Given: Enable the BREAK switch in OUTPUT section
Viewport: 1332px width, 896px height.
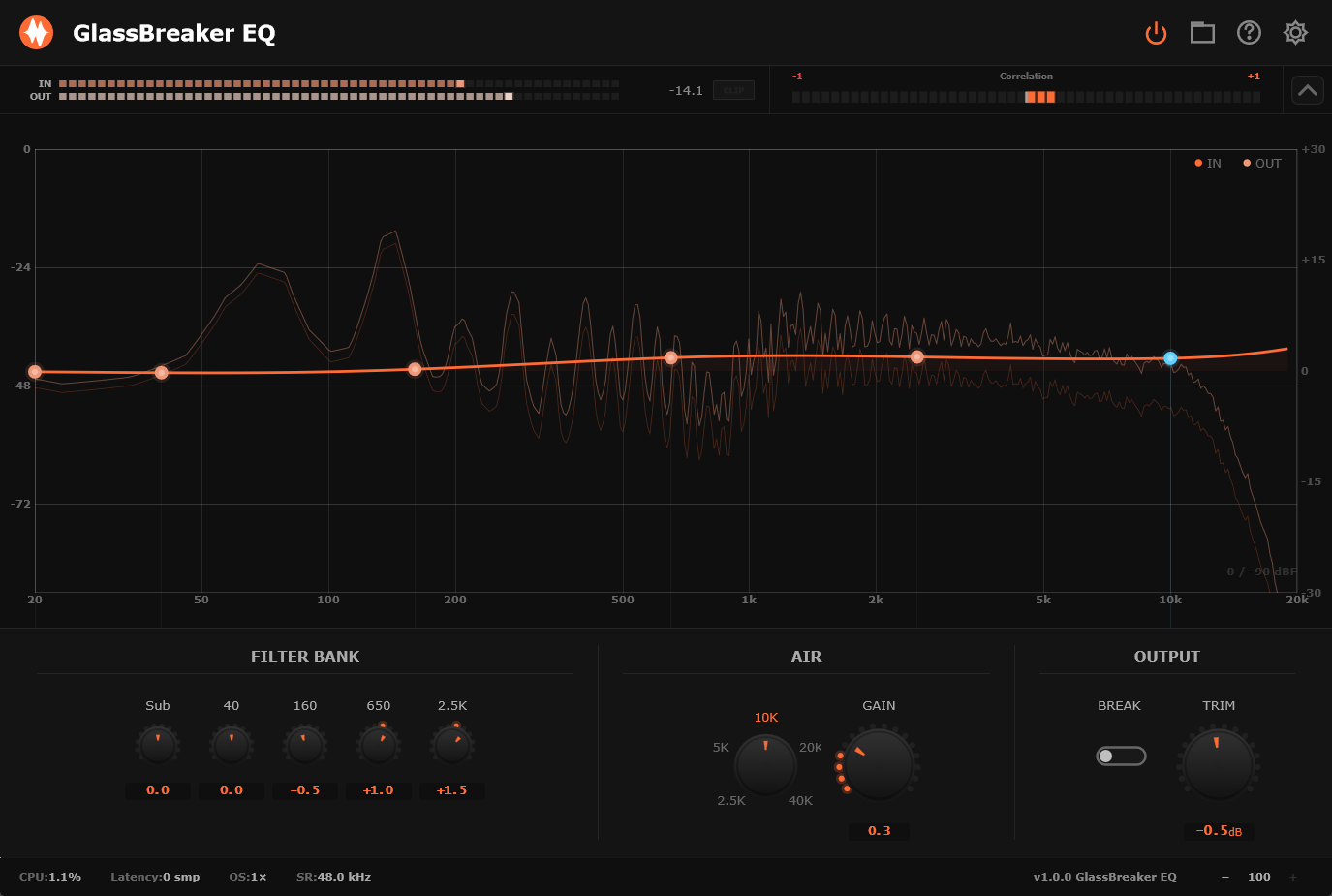Looking at the screenshot, I should (x=1121, y=756).
